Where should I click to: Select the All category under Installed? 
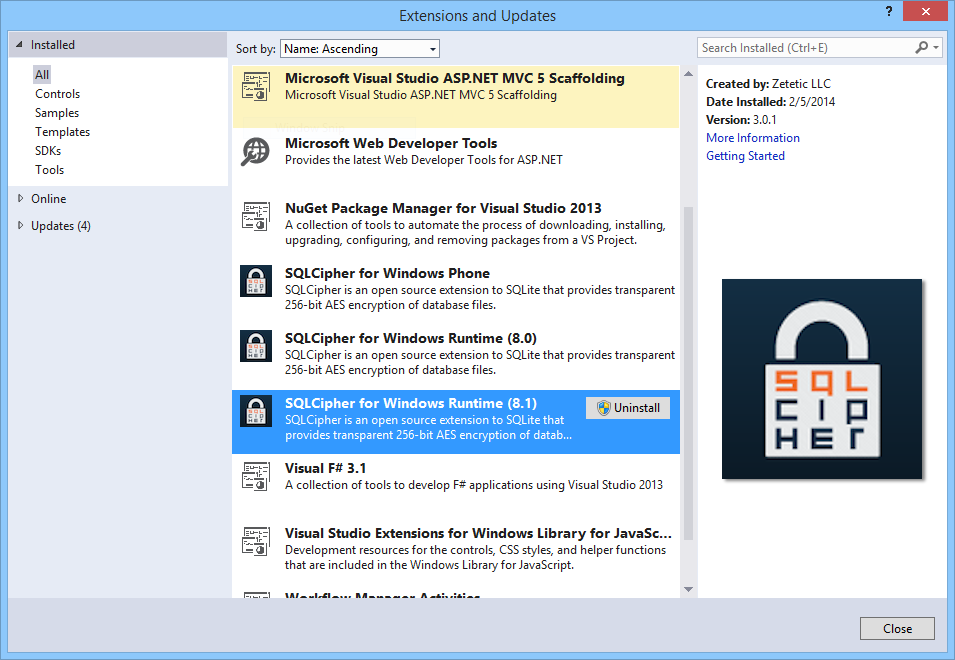point(42,75)
